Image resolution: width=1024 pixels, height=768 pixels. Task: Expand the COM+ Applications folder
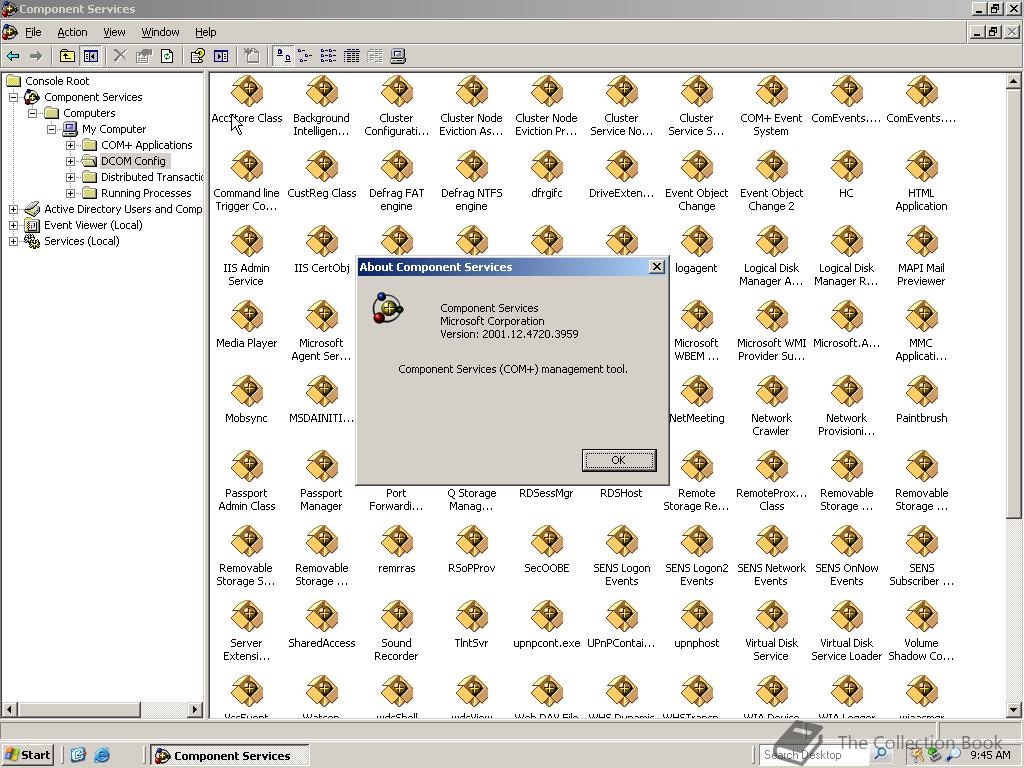[71, 145]
